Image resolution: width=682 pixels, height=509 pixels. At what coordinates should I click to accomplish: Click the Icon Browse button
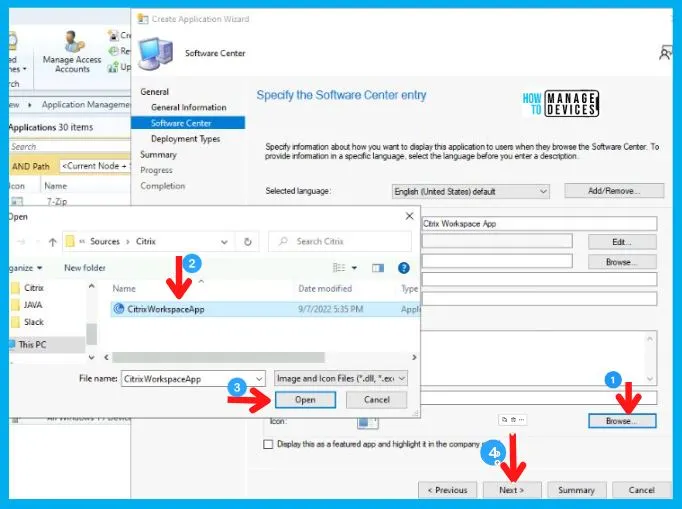point(622,421)
